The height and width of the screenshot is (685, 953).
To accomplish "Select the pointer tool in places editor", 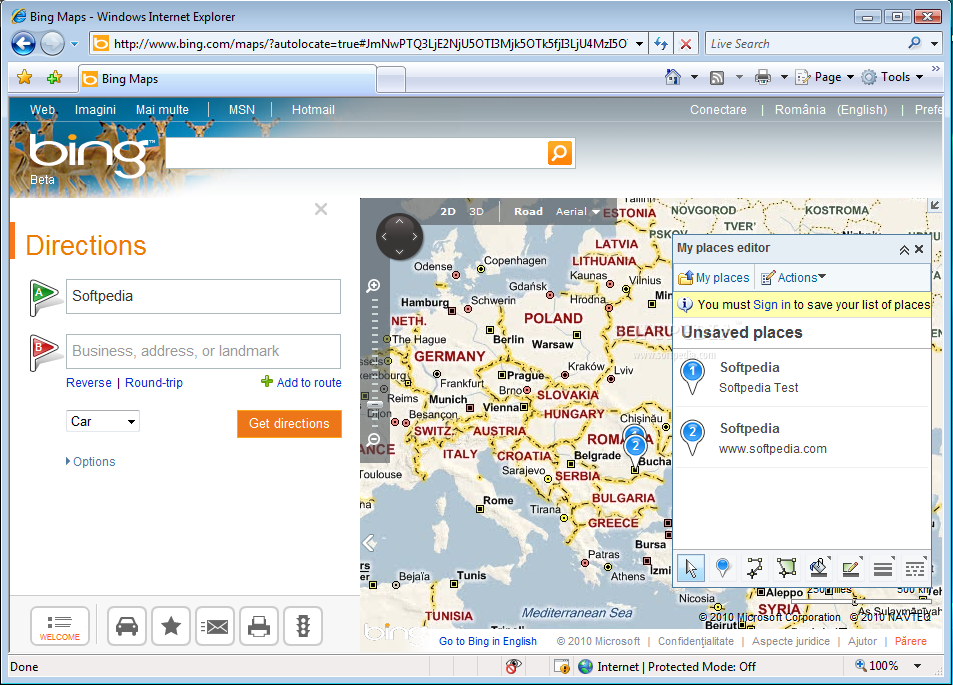I will 691,568.
